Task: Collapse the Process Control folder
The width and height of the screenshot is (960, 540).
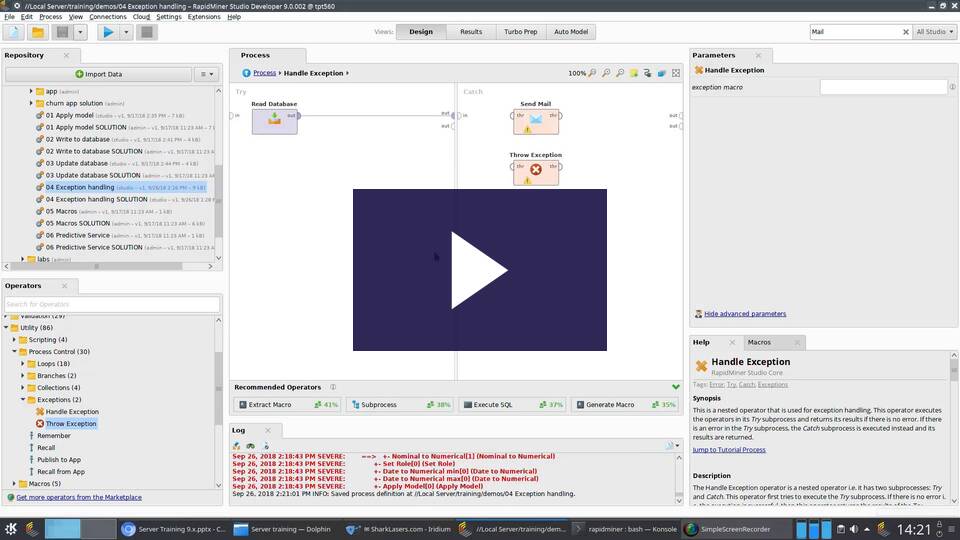Action: (15, 351)
